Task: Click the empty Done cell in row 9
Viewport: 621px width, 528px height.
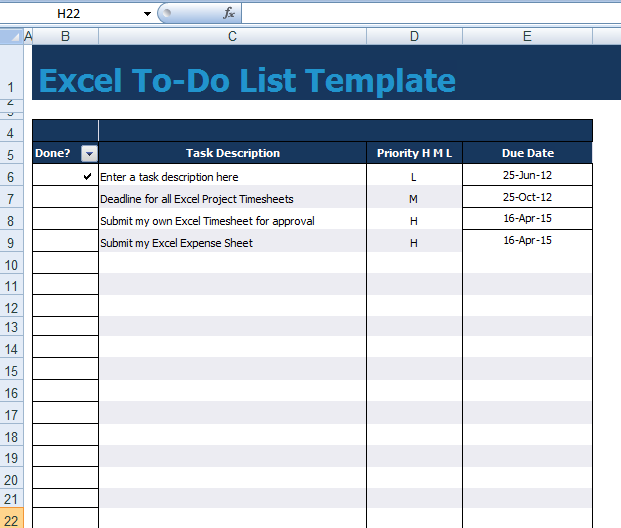Action: click(65, 240)
